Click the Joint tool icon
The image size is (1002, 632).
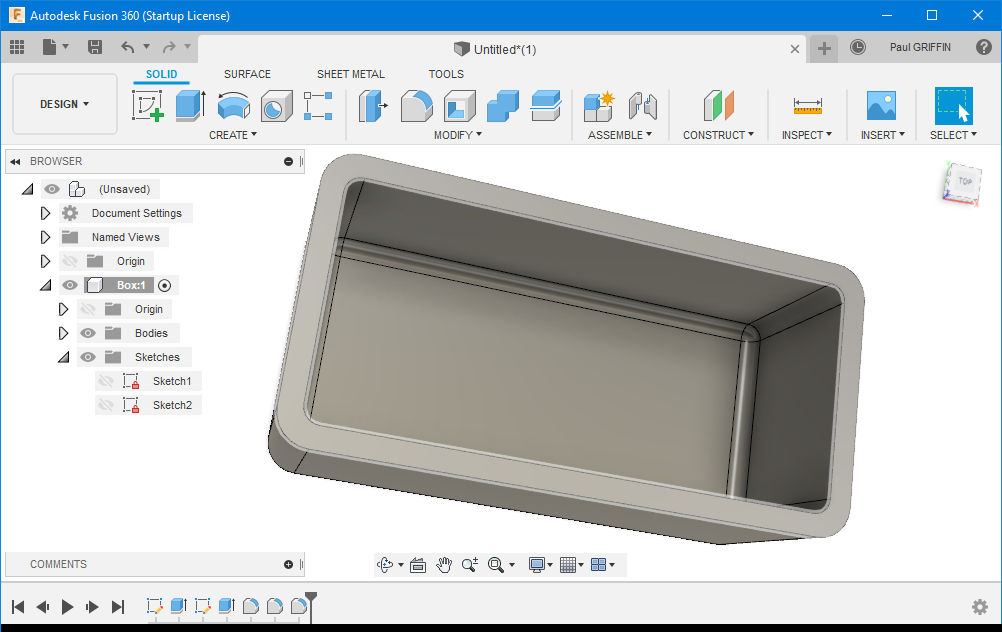click(642, 105)
